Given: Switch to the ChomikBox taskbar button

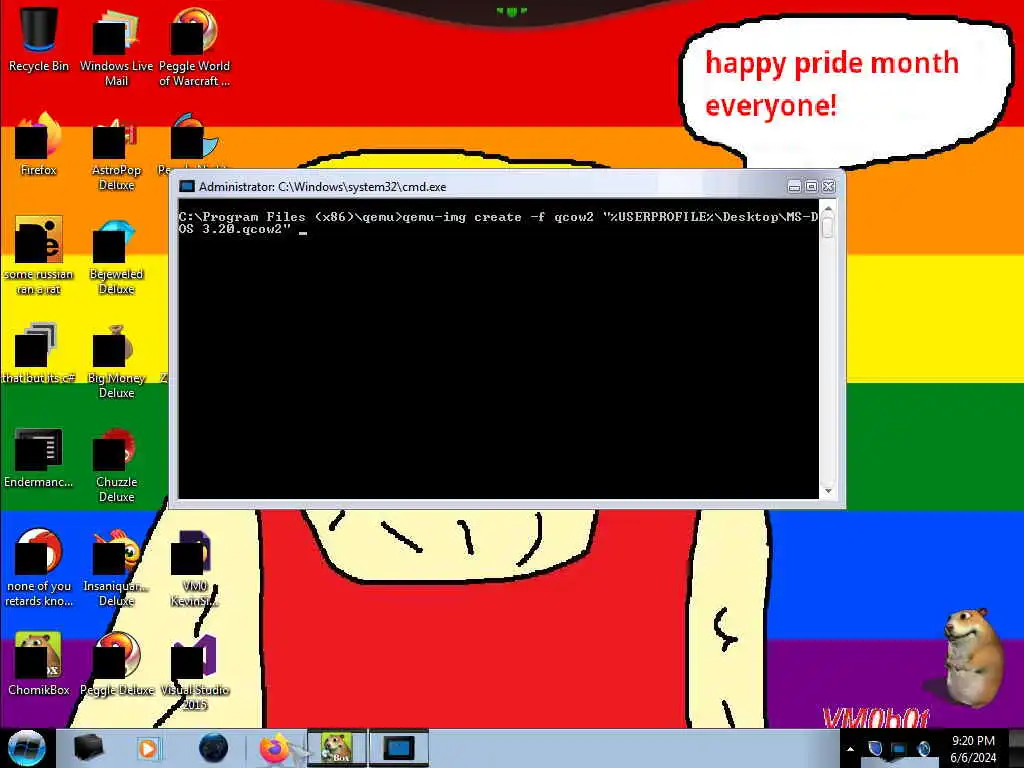Looking at the screenshot, I should [x=337, y=748].
